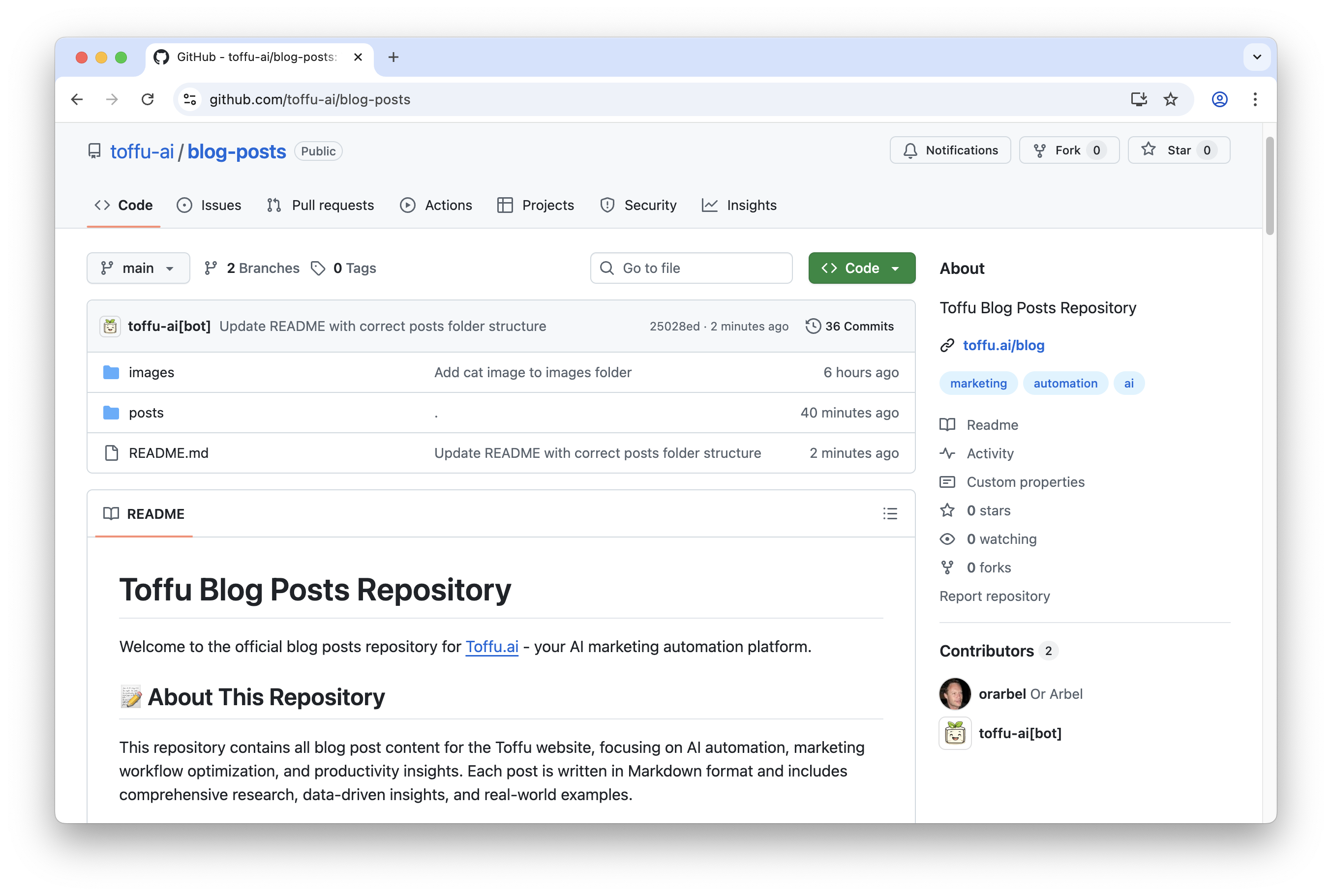The width and height of the screenshot is (1332, 896).
Task: Open the browser tab list chevron
Action: (1257, 57)
